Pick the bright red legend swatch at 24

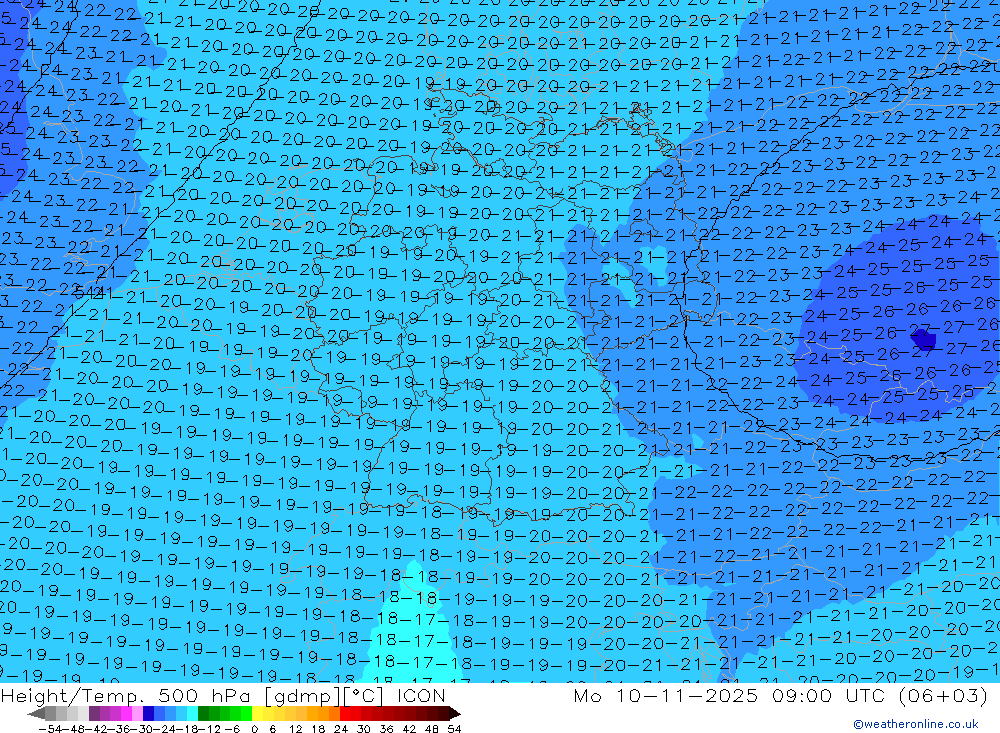click(x=345, y=713)
